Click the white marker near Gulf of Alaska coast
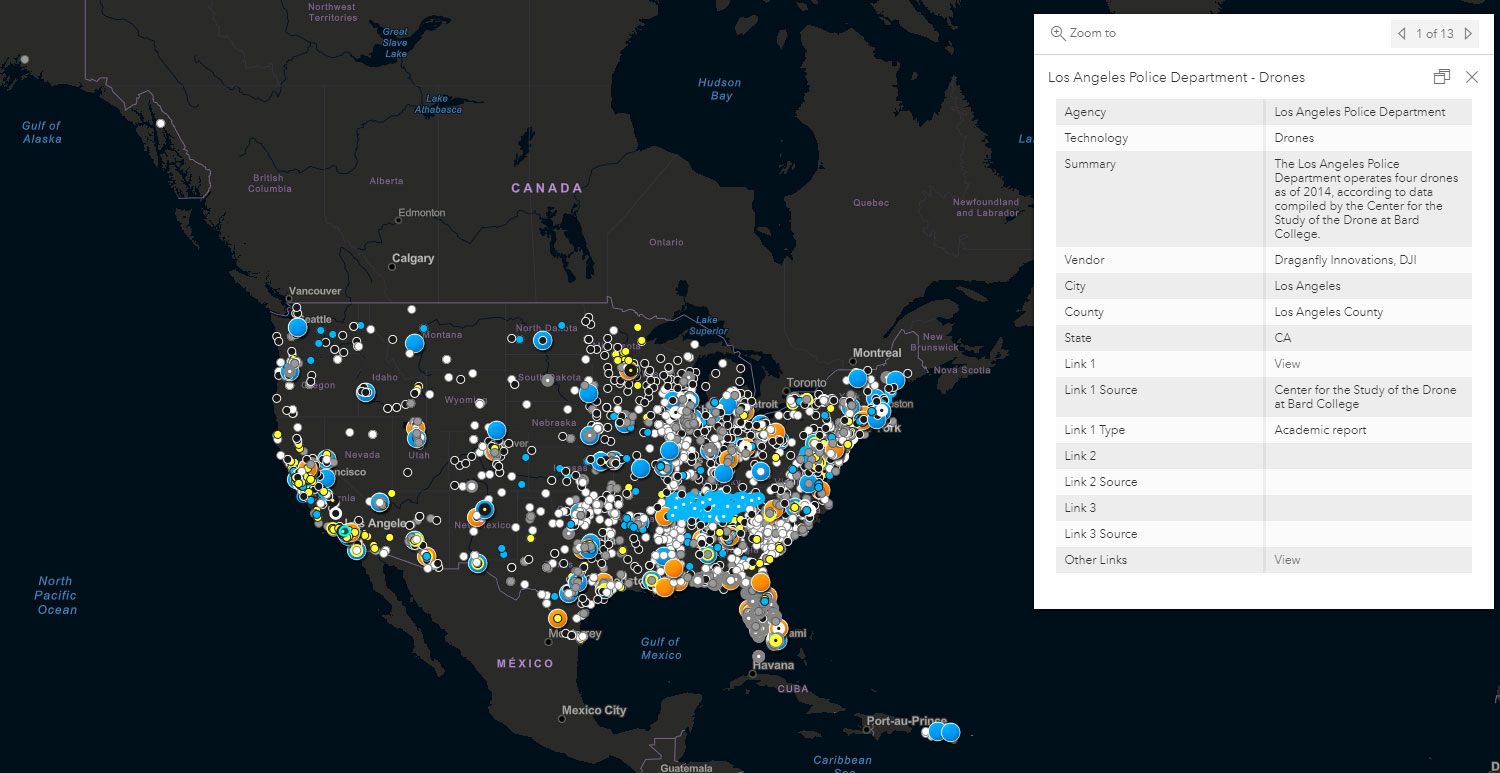Image resolution: width=1500 pixels, height=773 pixels. point(160,123)
